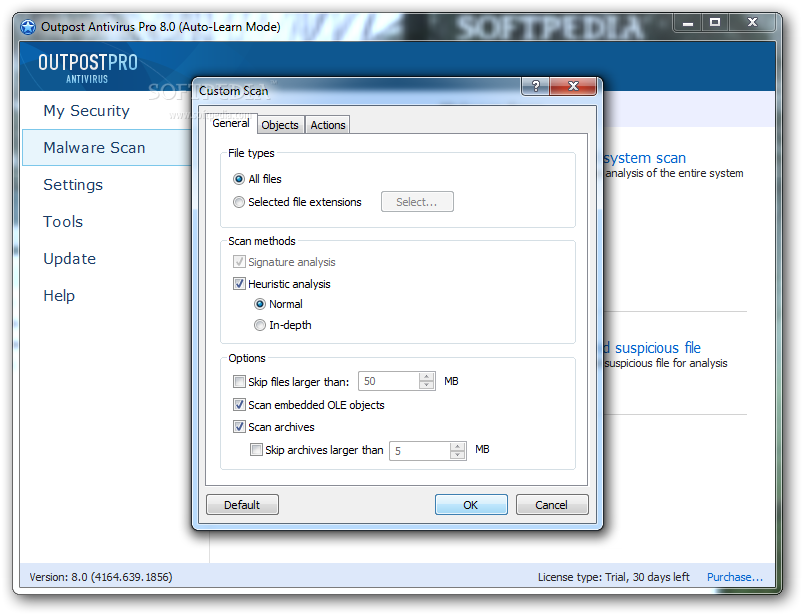Decrease the skip files size spinner
Viewport: 803px width, 615px height.
[426, 385]
